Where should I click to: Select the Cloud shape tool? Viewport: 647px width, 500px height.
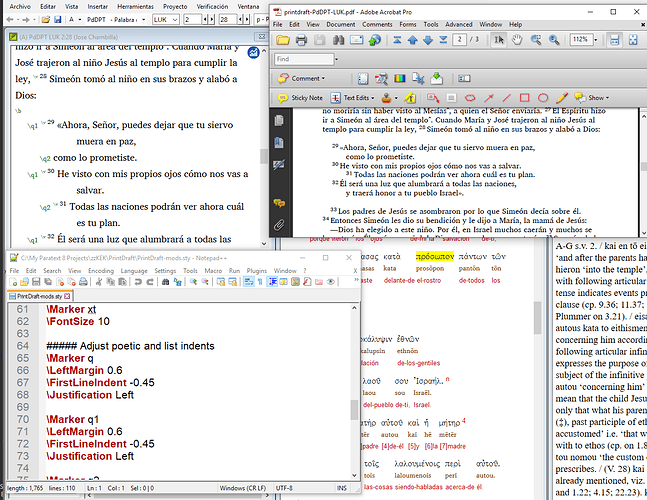coord(470,98)
